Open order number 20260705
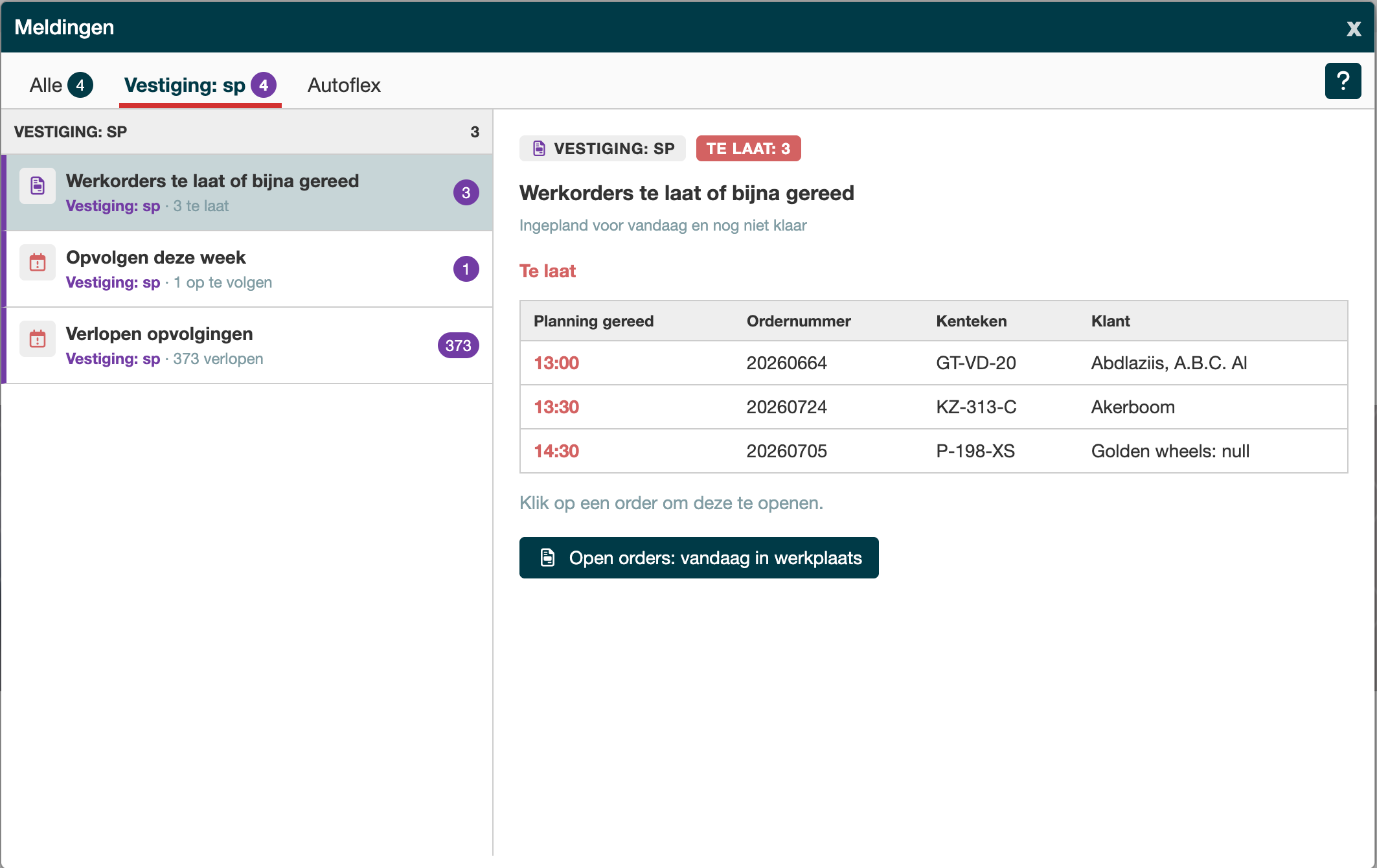Screen dimensions: 1377x868 click(787, 451)
